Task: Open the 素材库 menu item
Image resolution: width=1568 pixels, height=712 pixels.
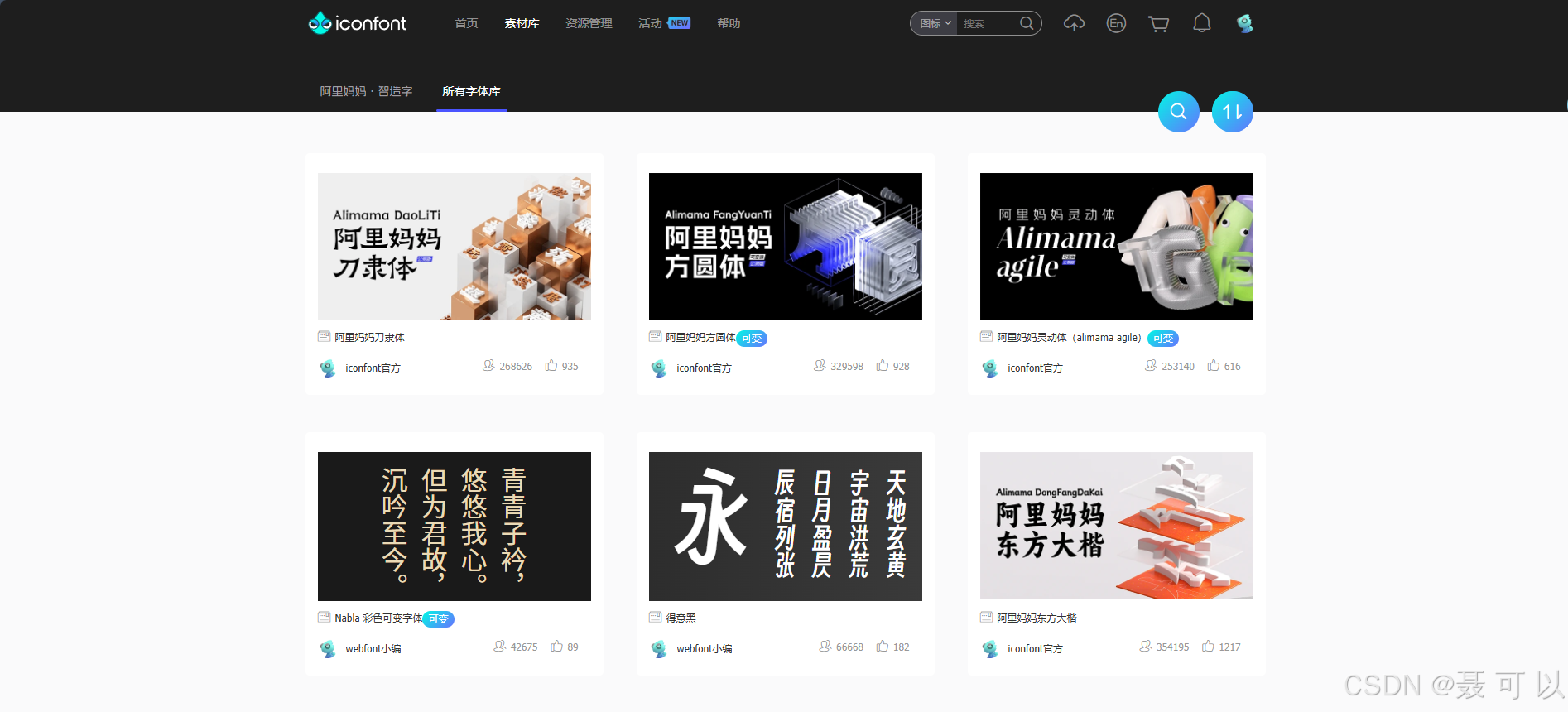Action: coord(522,23)
